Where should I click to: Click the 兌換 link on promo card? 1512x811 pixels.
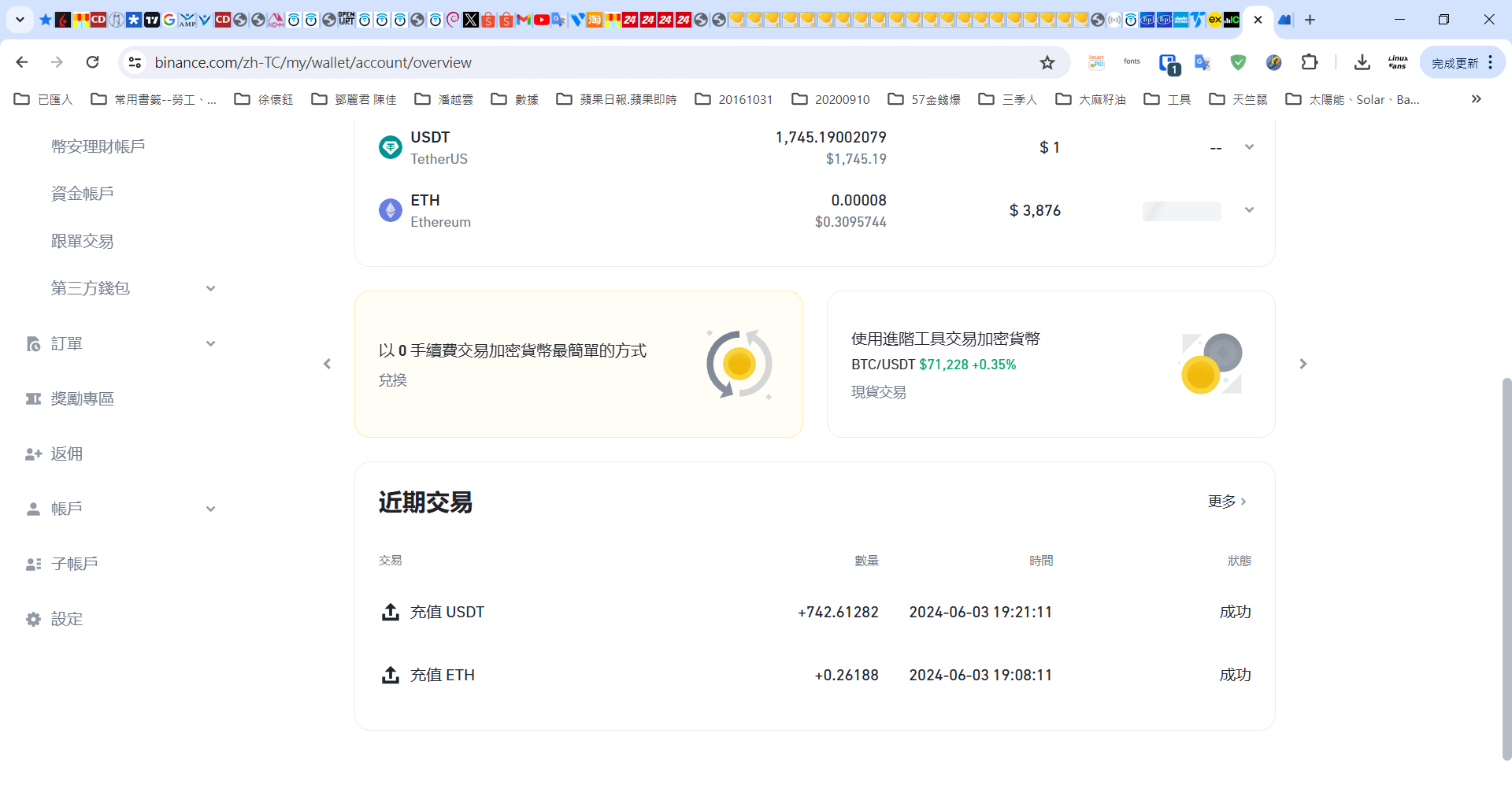[393, 380]
